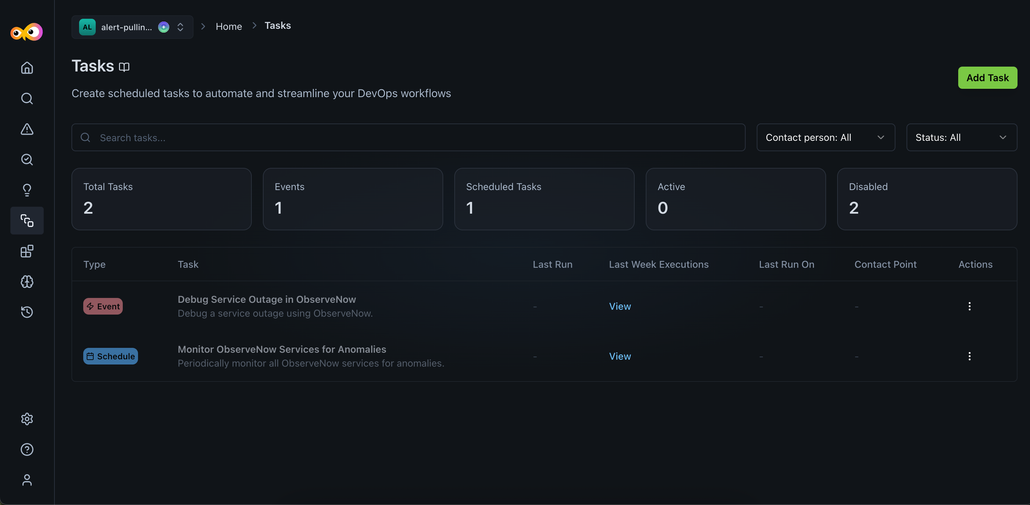The width and height of the screenshot is (1030, 505).
Task: Click the Type column header
Action: coord(95,264)
